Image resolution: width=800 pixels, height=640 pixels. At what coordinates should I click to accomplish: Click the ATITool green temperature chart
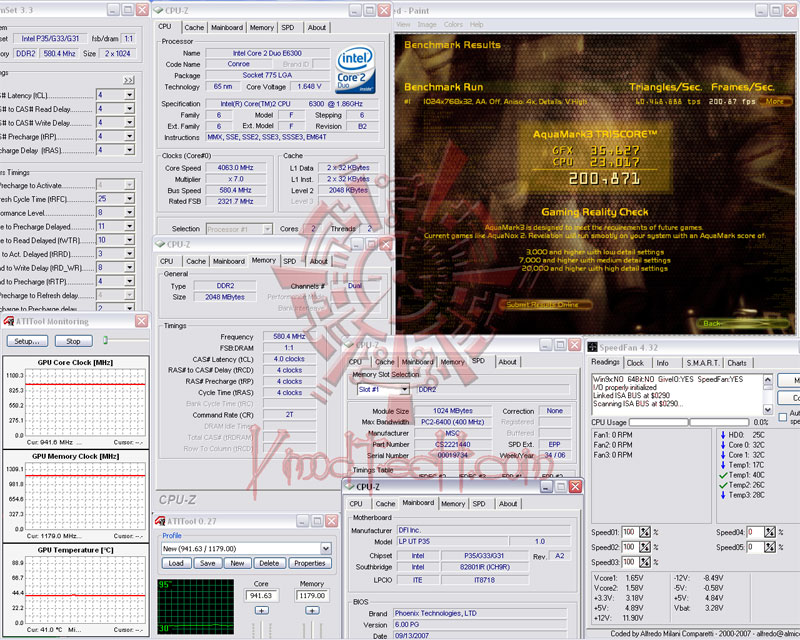pyautogui.click(x=195, y=606)
